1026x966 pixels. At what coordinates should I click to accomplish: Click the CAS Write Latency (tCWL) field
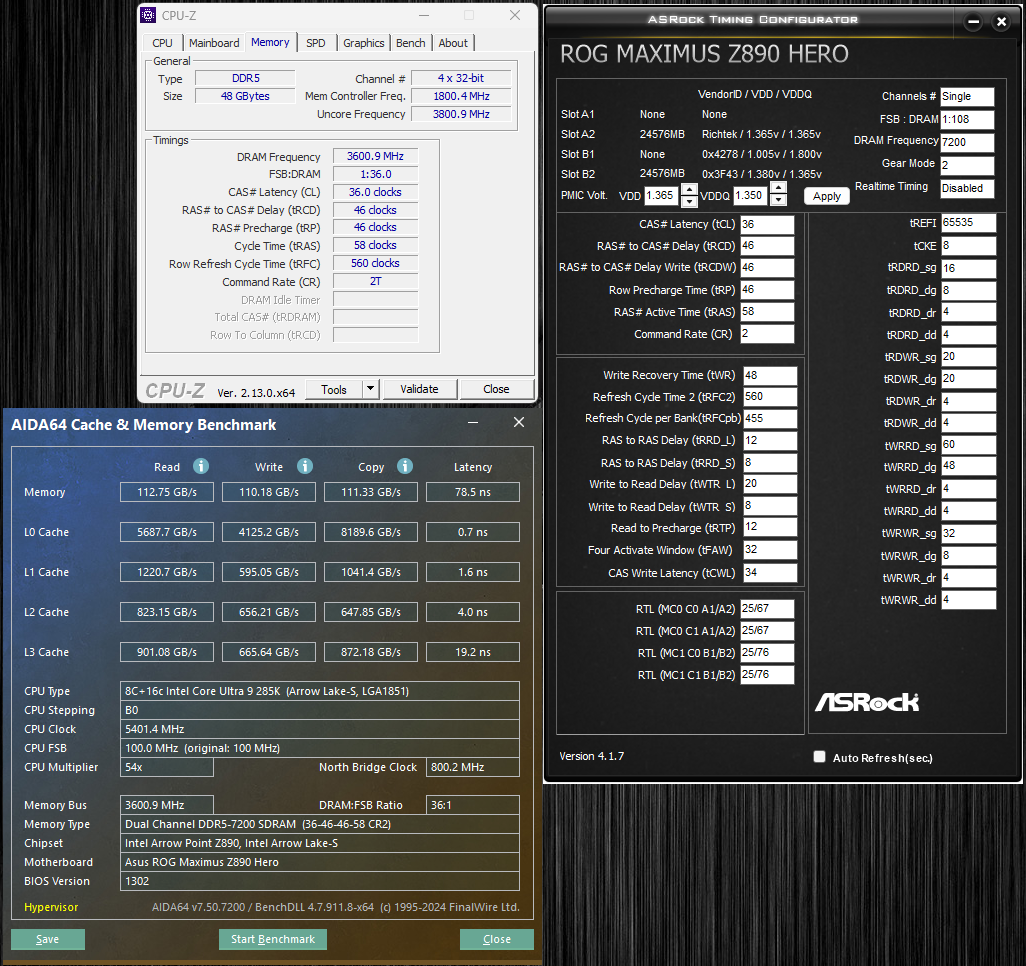coord(770,573)
